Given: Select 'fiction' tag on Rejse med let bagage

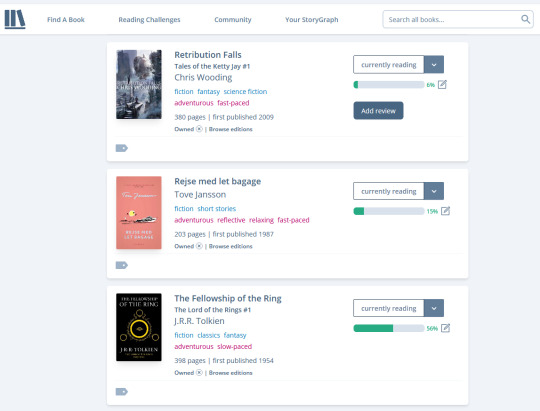Looking at the screenshot, I should [x=184, y=209].
